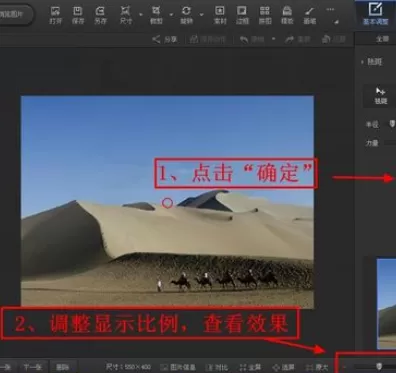Viewport: 396px width, 373px height.
Task: Show the image at 原大 original size
Action: (317, 367)
